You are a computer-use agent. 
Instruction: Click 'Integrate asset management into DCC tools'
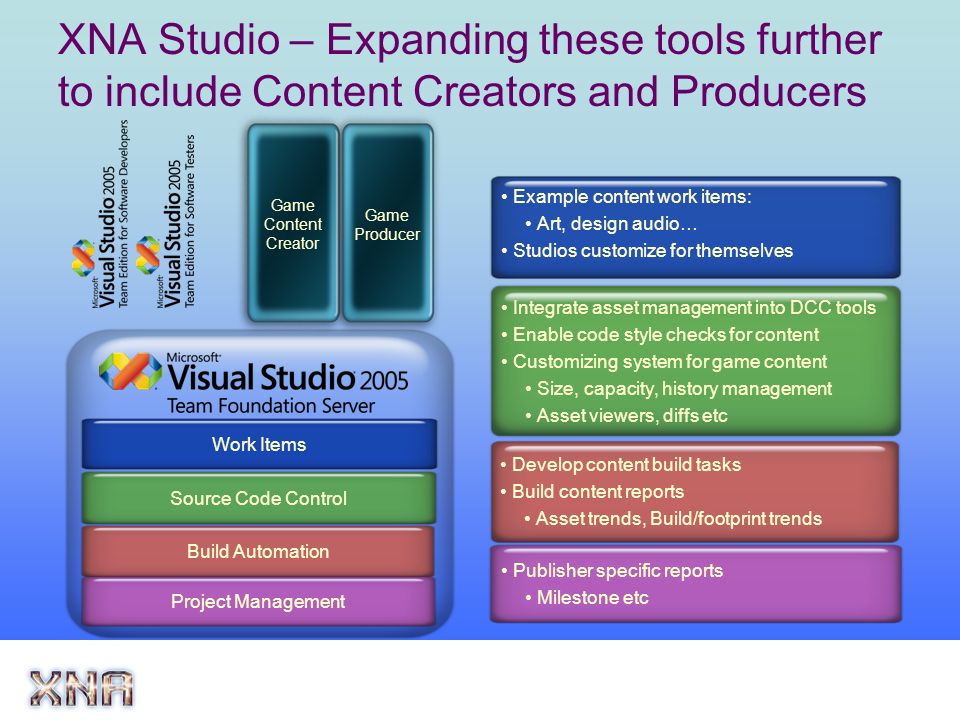694,307
